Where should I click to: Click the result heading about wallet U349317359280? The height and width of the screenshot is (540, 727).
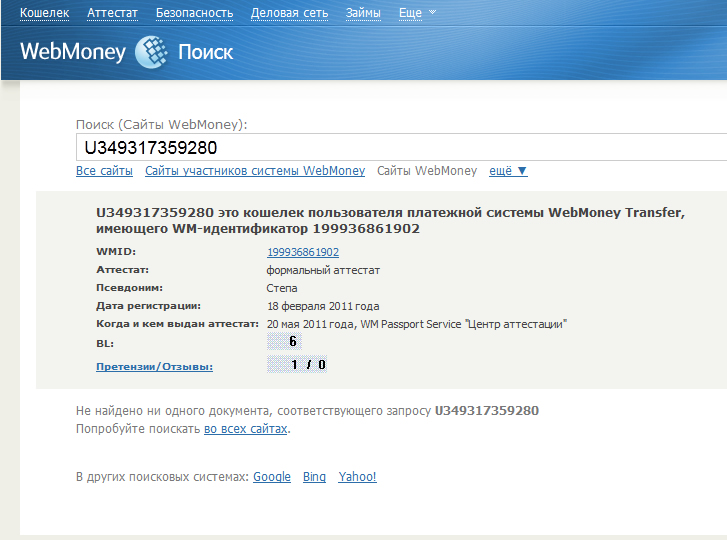(390, 221)
